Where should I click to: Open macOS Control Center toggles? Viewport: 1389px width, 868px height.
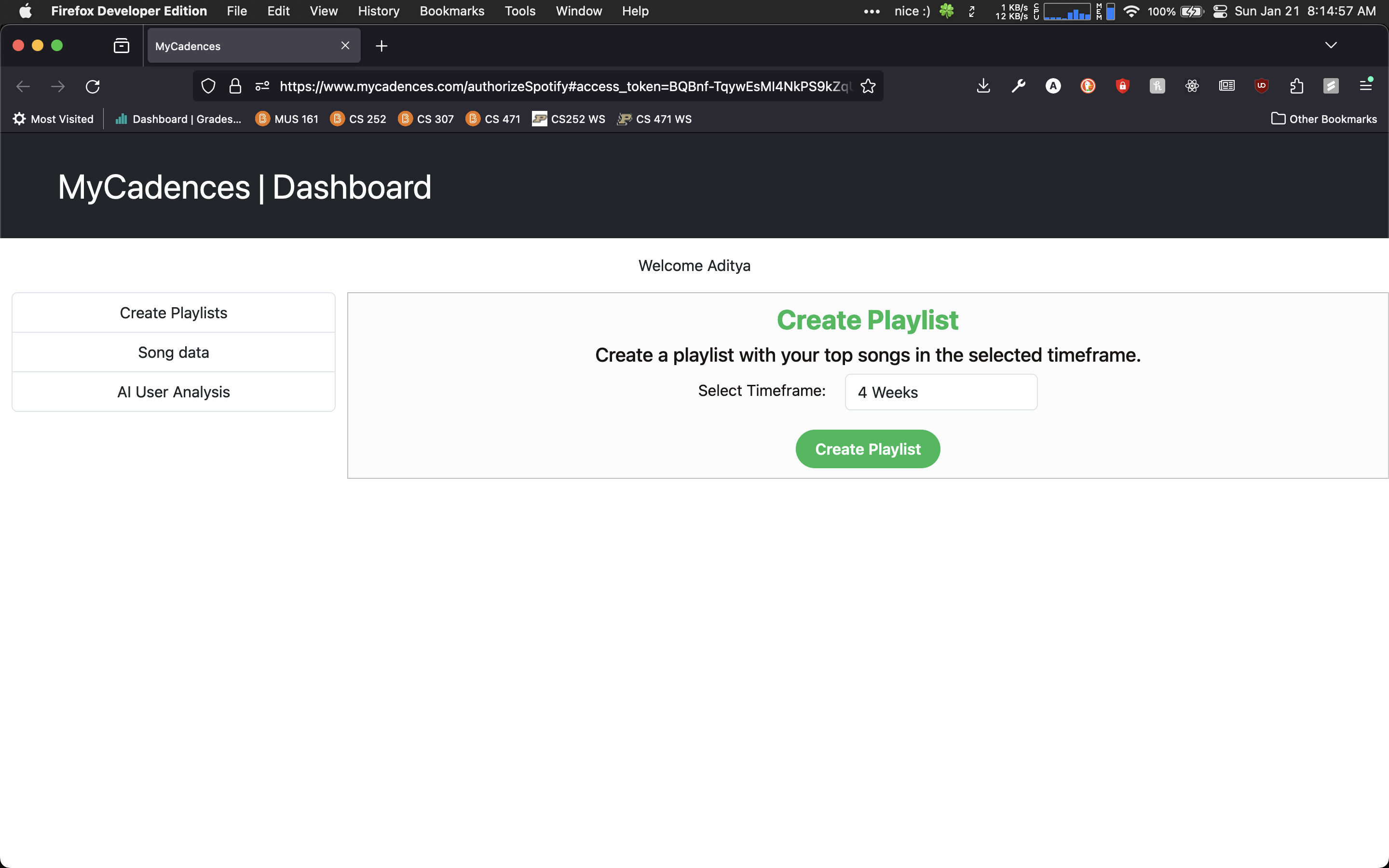point(1220,11)
